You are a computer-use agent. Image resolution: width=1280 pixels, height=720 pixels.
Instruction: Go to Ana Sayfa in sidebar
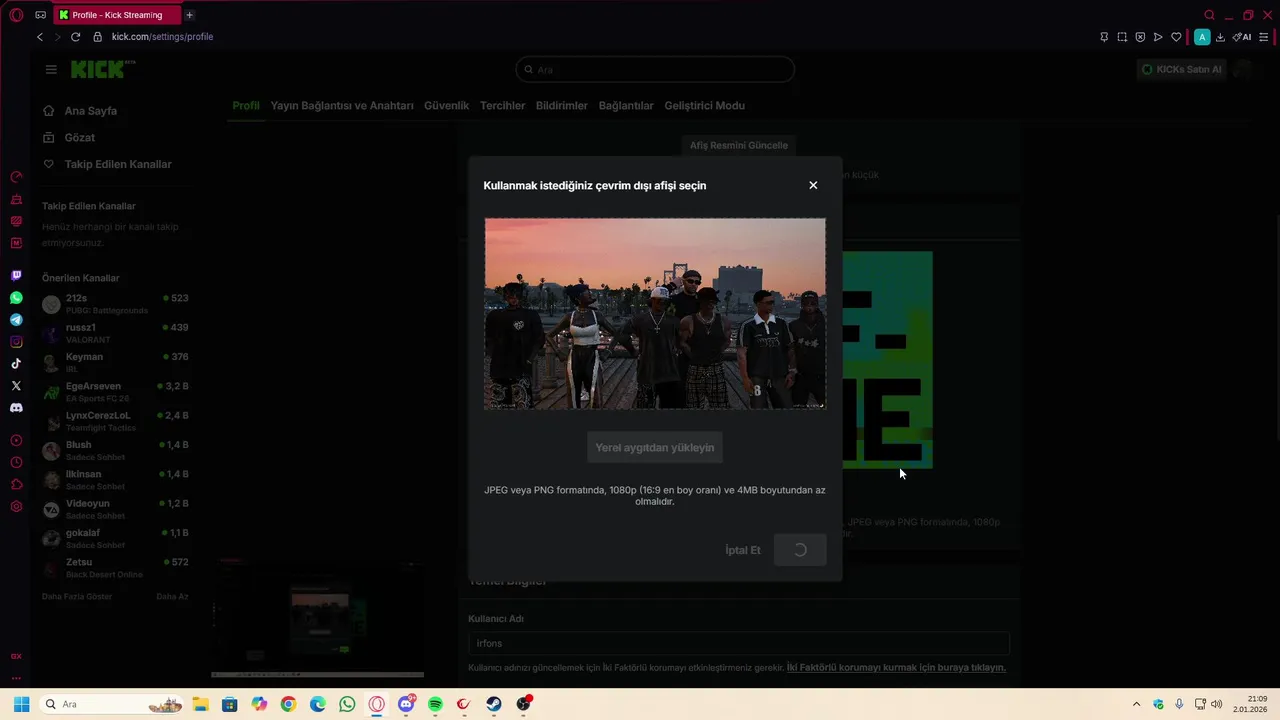coord(80,111)
